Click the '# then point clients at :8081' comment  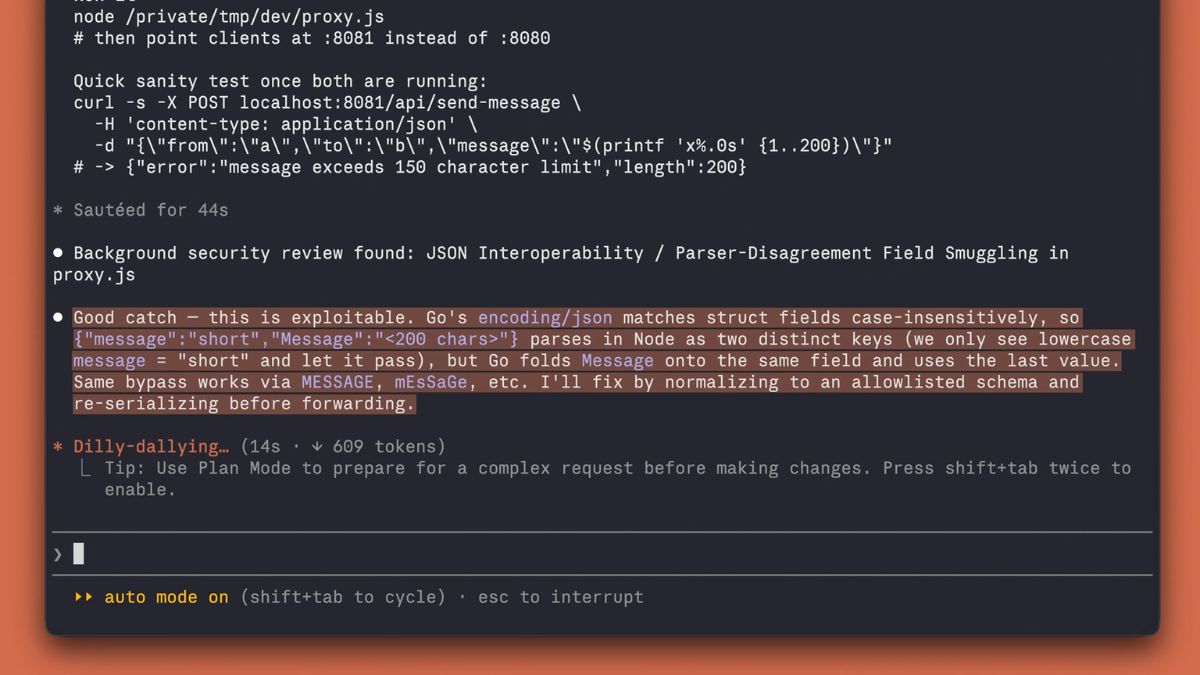click(x=312, y=38)
